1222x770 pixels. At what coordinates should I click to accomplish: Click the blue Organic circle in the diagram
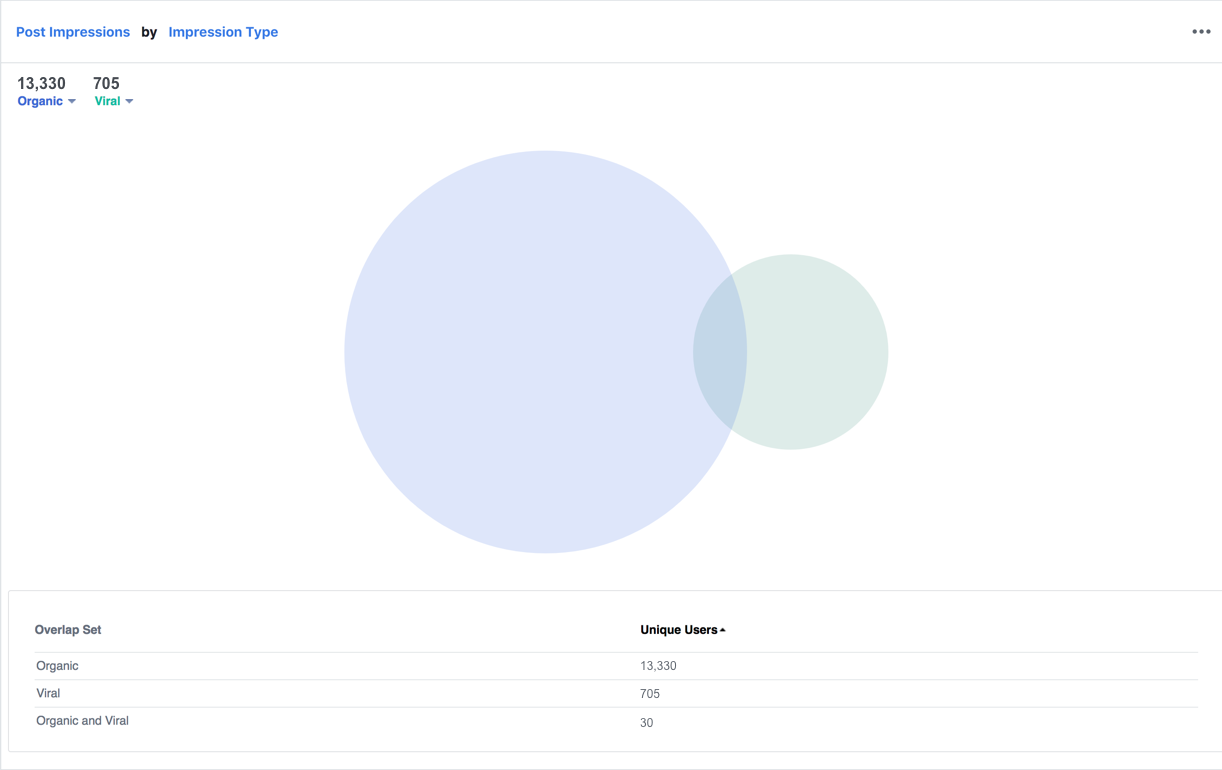[520, 350]
